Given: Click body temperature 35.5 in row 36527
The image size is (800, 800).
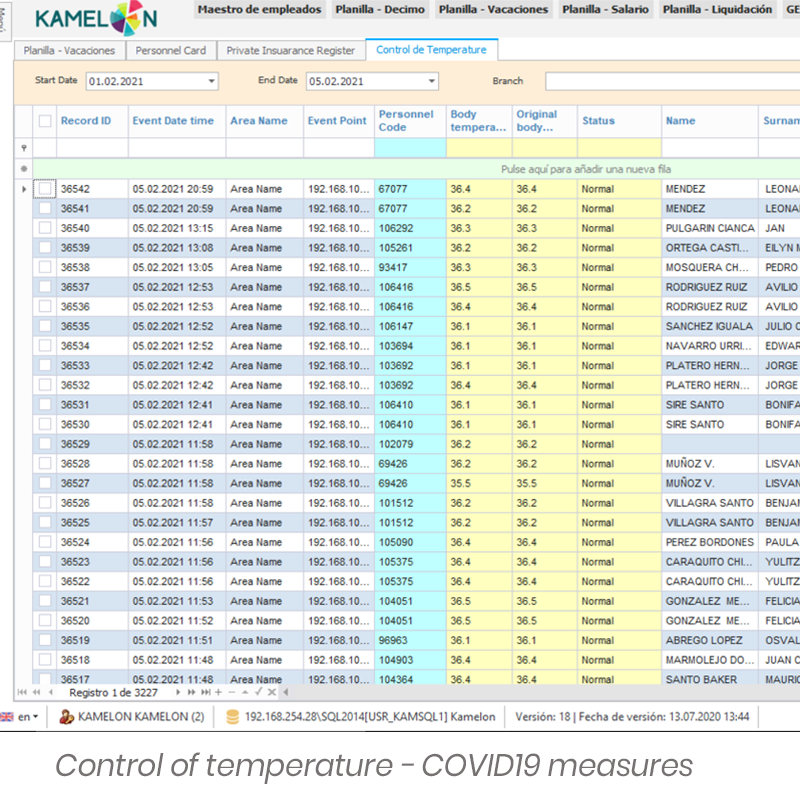Looking at the screenshot, I should [x=479, y=483].
